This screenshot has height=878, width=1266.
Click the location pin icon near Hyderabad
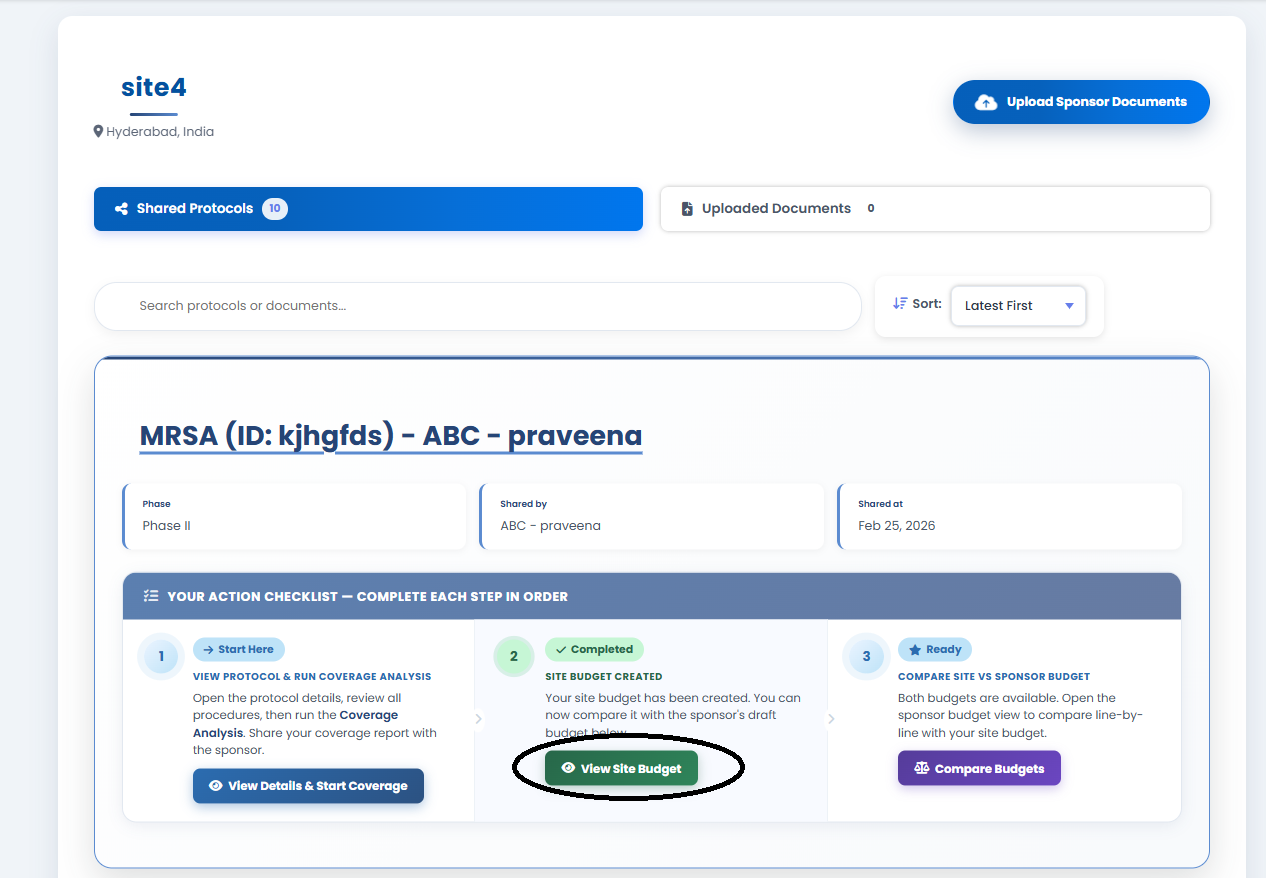tap(98, 131)
